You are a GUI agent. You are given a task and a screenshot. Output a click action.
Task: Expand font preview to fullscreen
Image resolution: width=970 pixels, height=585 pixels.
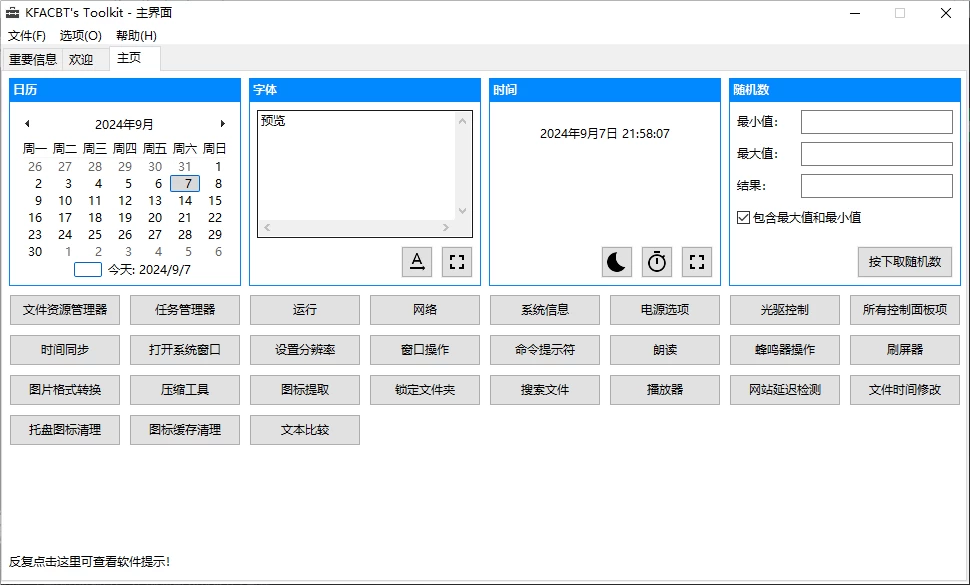pos(457,262)
